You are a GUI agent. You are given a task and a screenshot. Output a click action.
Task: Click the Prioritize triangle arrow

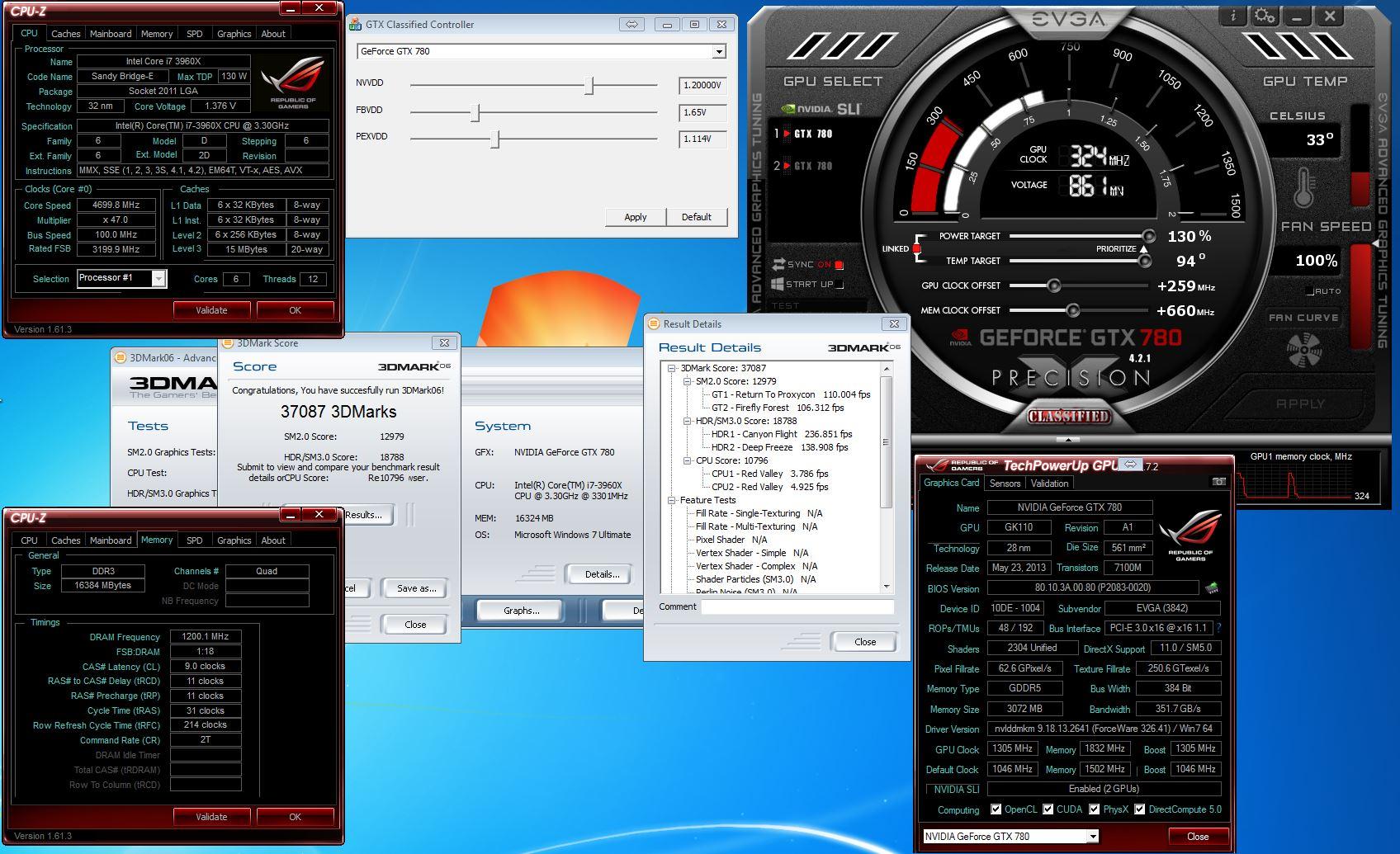(x=1143, y=248)
